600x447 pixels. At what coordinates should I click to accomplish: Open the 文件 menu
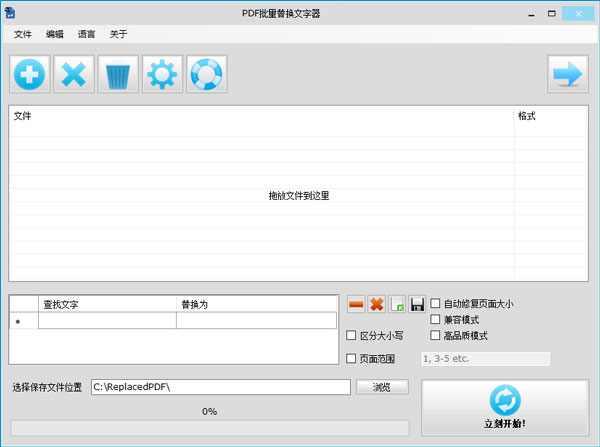point(23,34)
